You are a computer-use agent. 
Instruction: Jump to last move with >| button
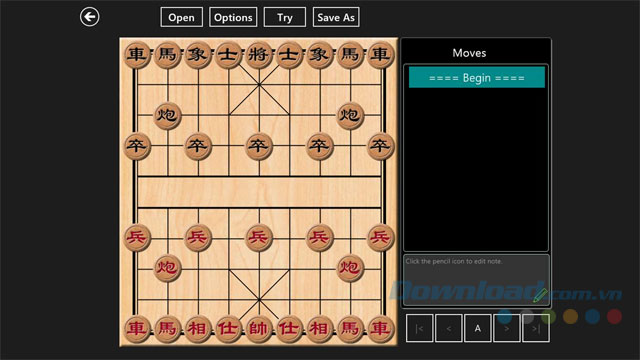click(536, 328)
